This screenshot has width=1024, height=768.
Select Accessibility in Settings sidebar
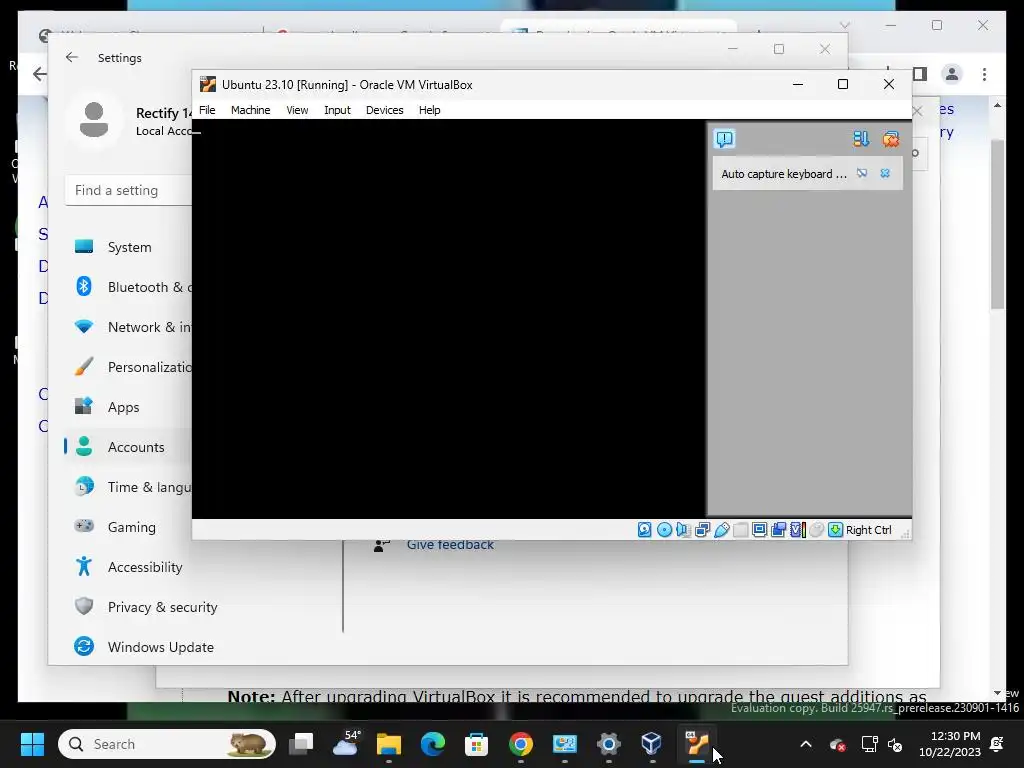tap(144, 567)
